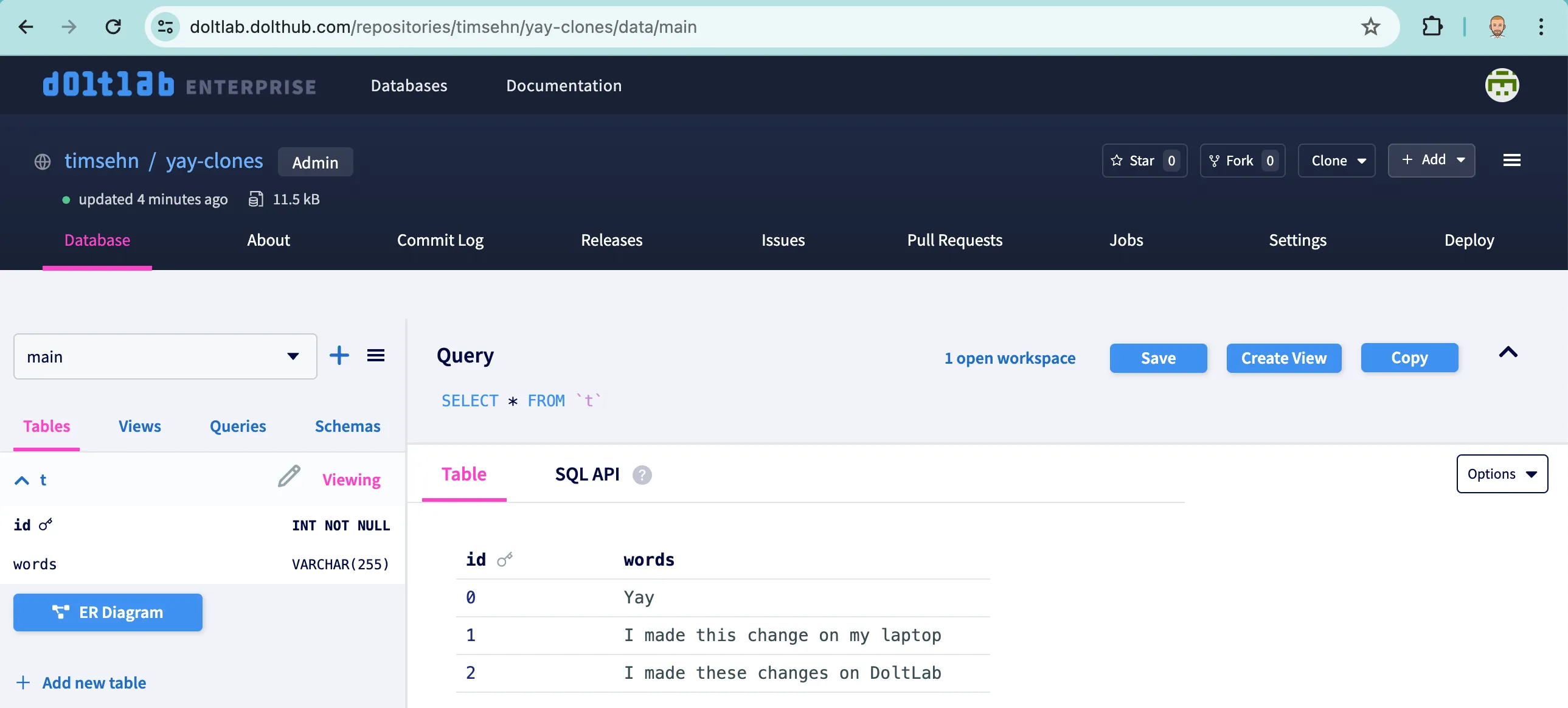
Task: Click the pencil edit icon for table t
Action: pos(288,477)
